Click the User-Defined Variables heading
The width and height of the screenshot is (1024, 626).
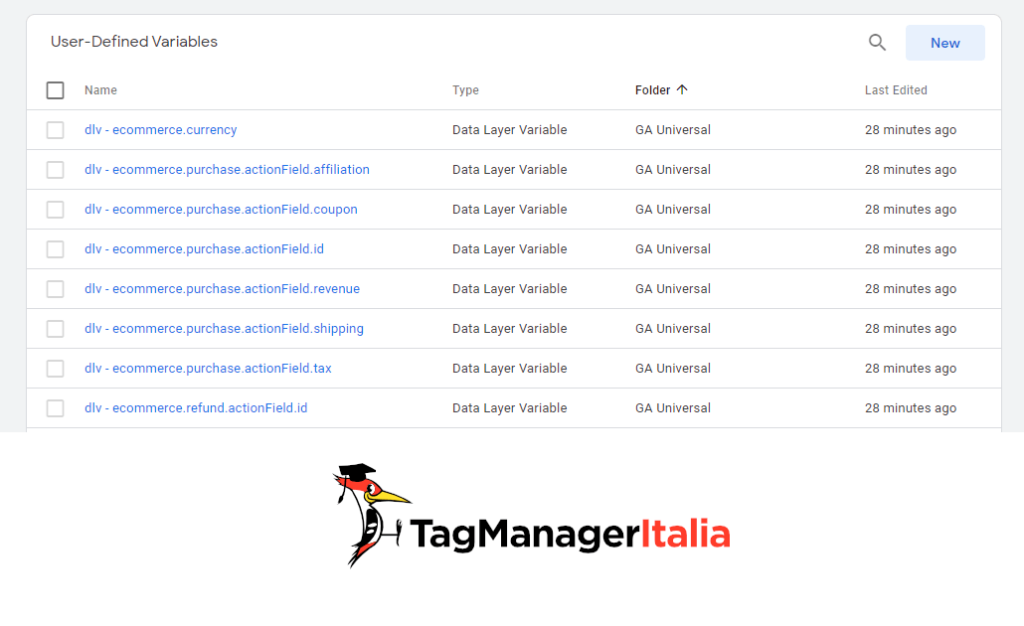(x=134, y=42)
